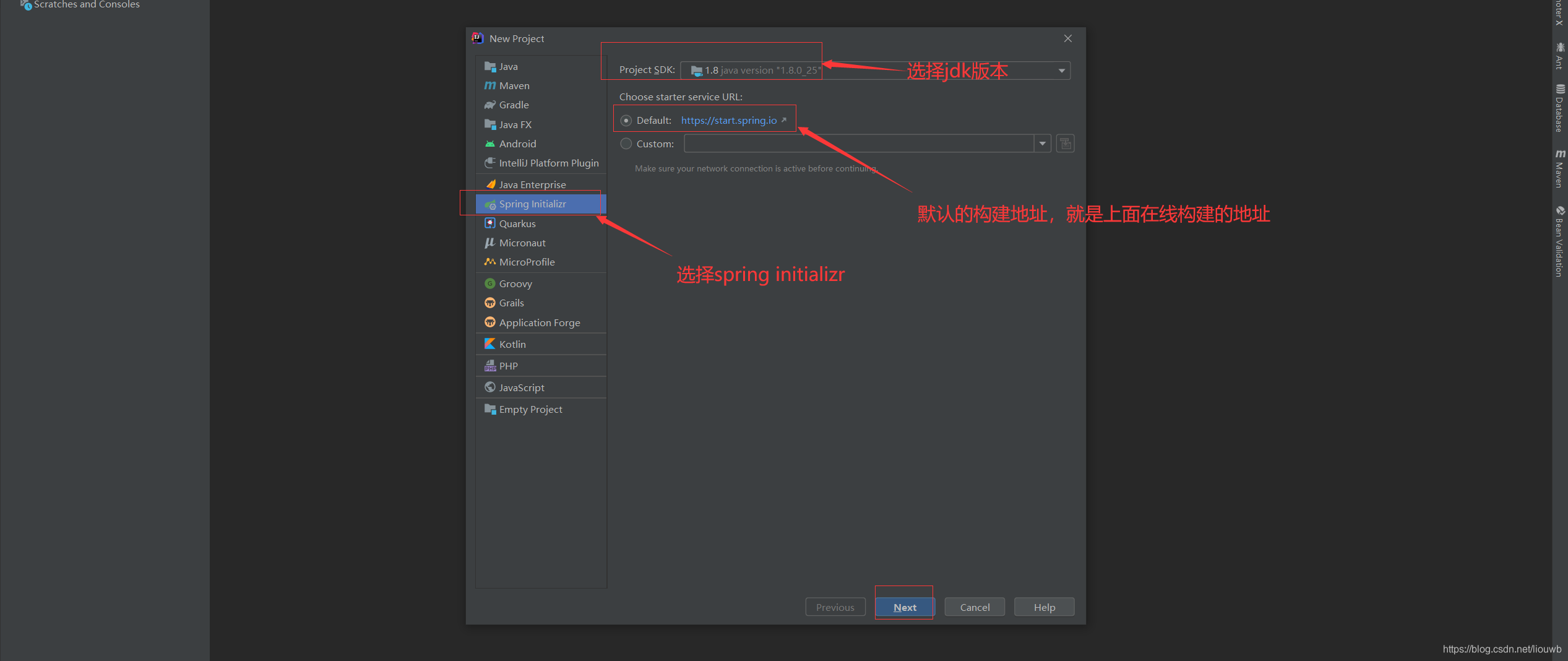Choose the JavaScript globe icon

click(x=490, y=387)
